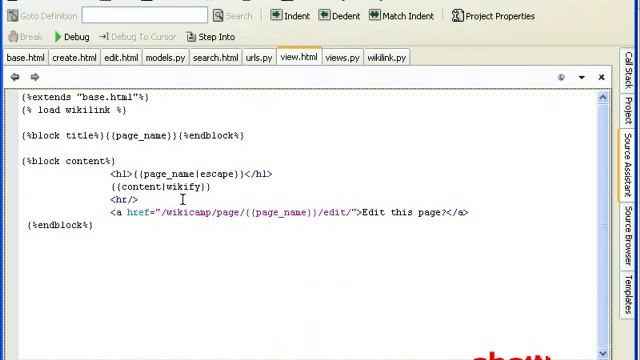640x360 pixels.
Task: Select the search.html tab
Action: 216,58
